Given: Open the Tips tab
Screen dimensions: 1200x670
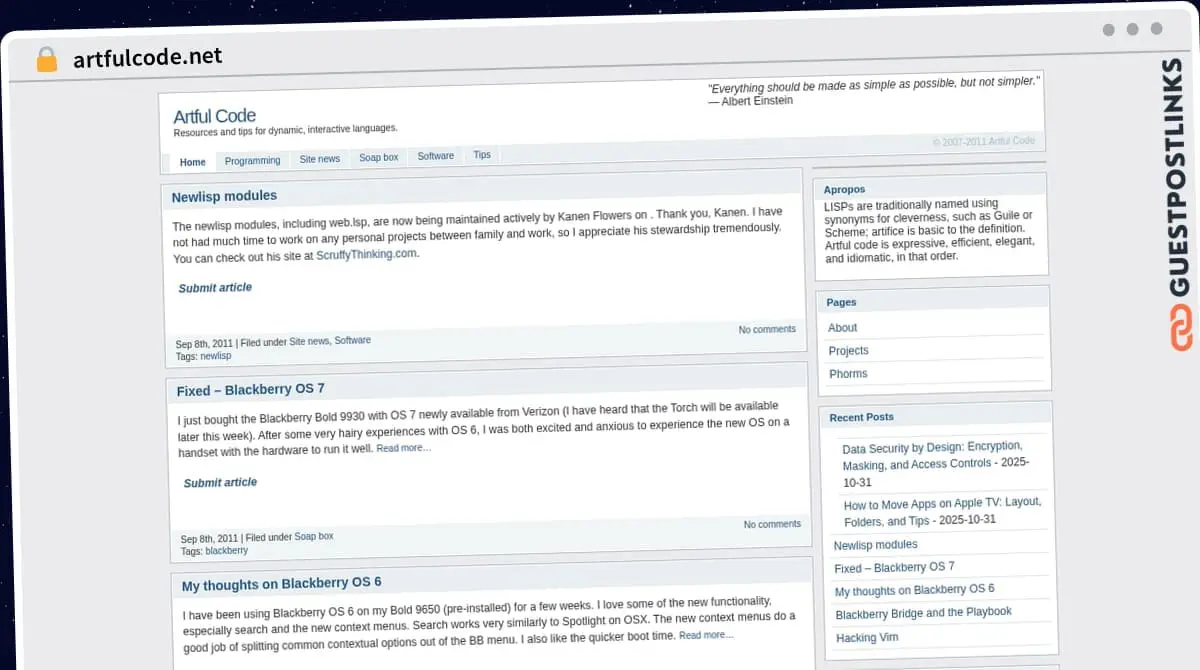Looking at the screenshot, I should tap(482, 155).
